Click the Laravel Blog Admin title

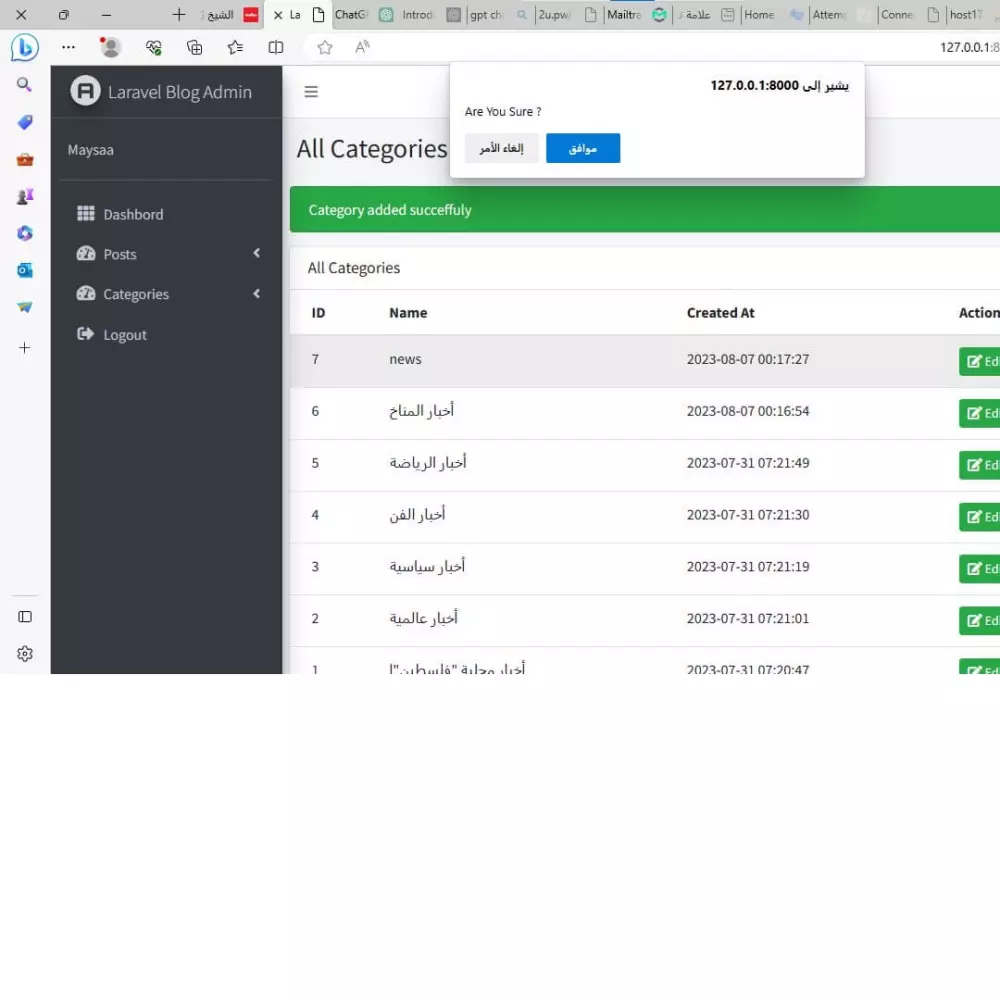click(180, 92)
